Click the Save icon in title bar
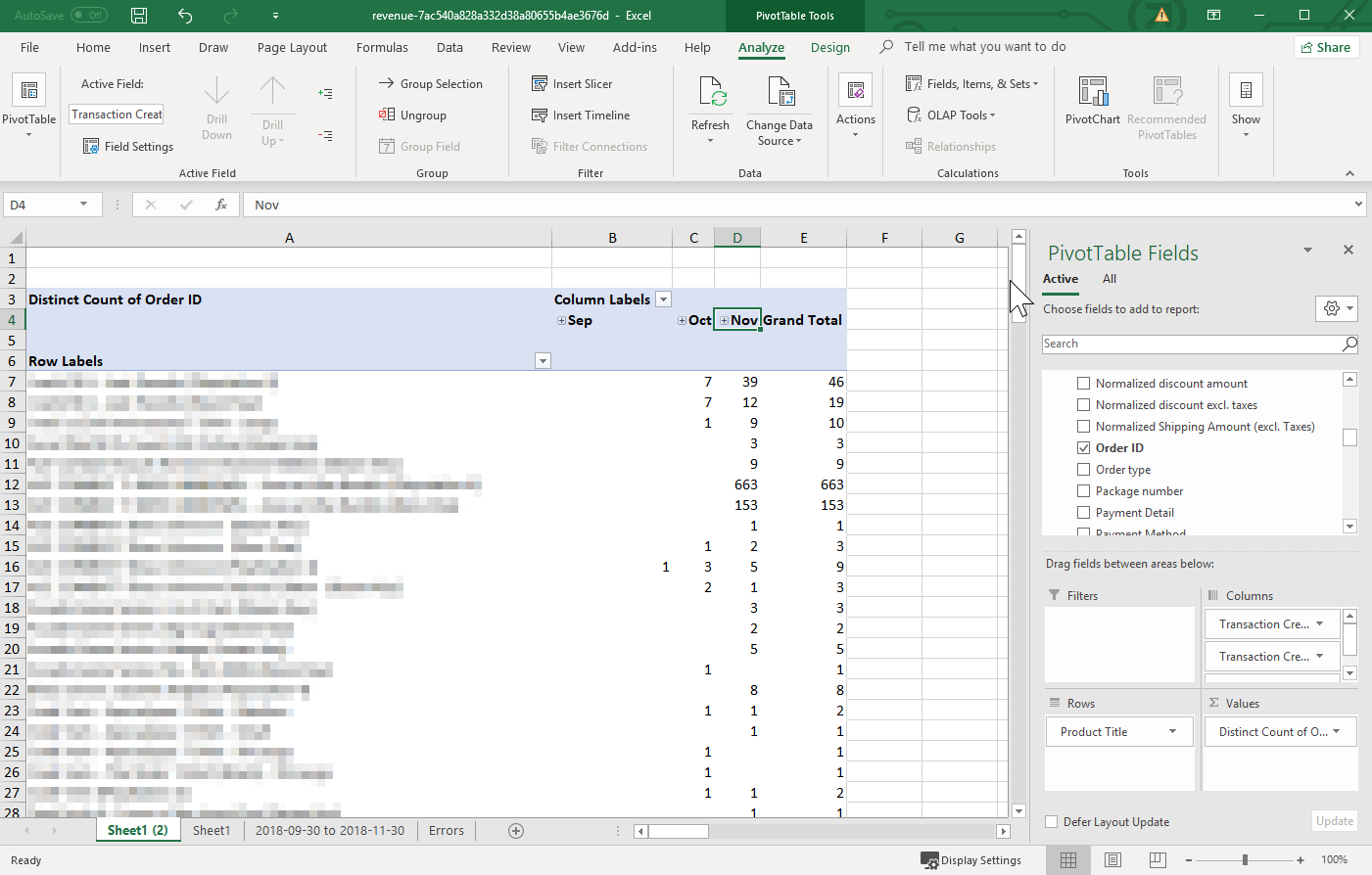Viewport: 1372px width, 875px height. [139, 16]
